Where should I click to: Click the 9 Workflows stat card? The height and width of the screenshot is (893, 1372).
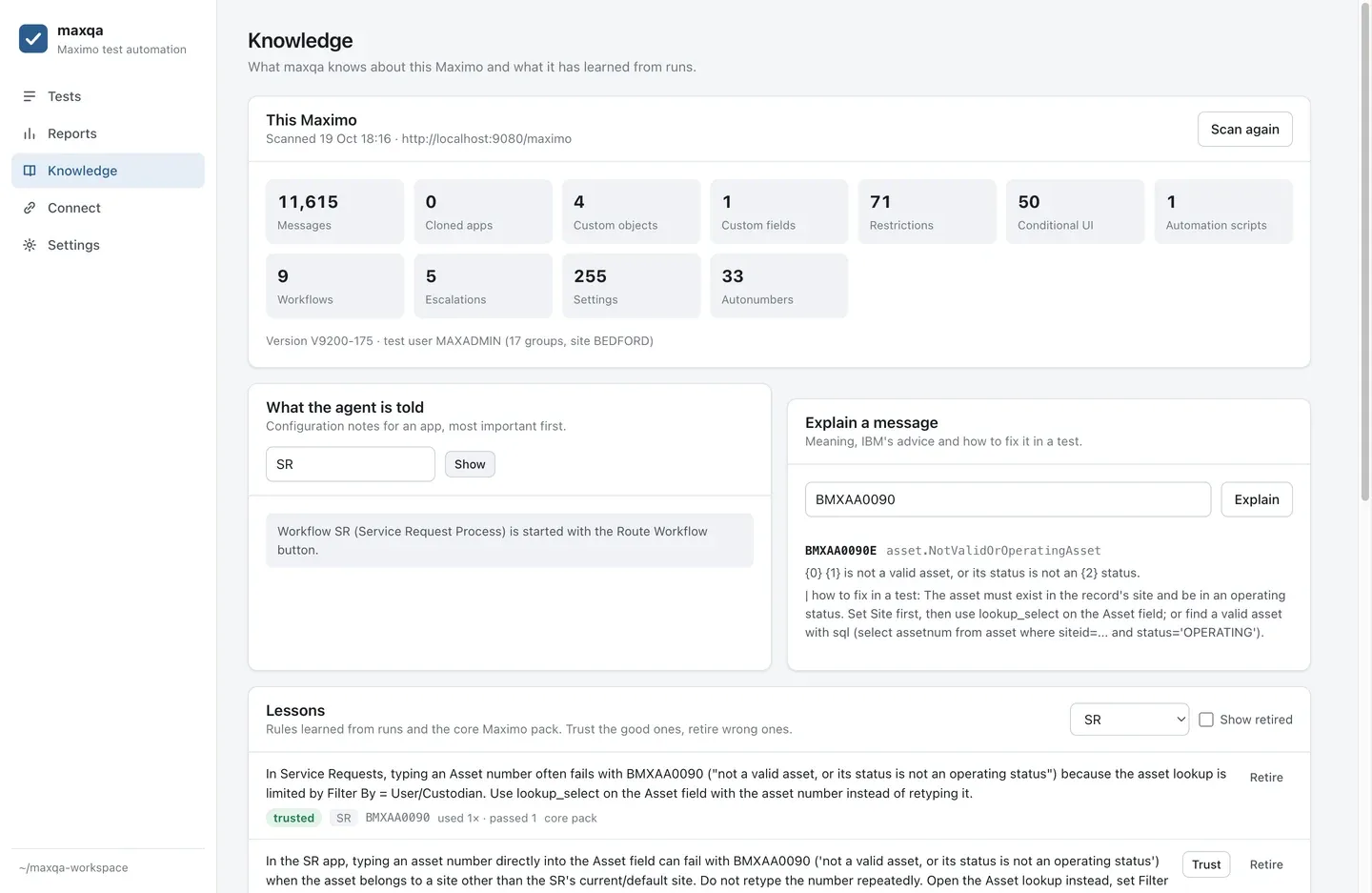coord(334,286)
